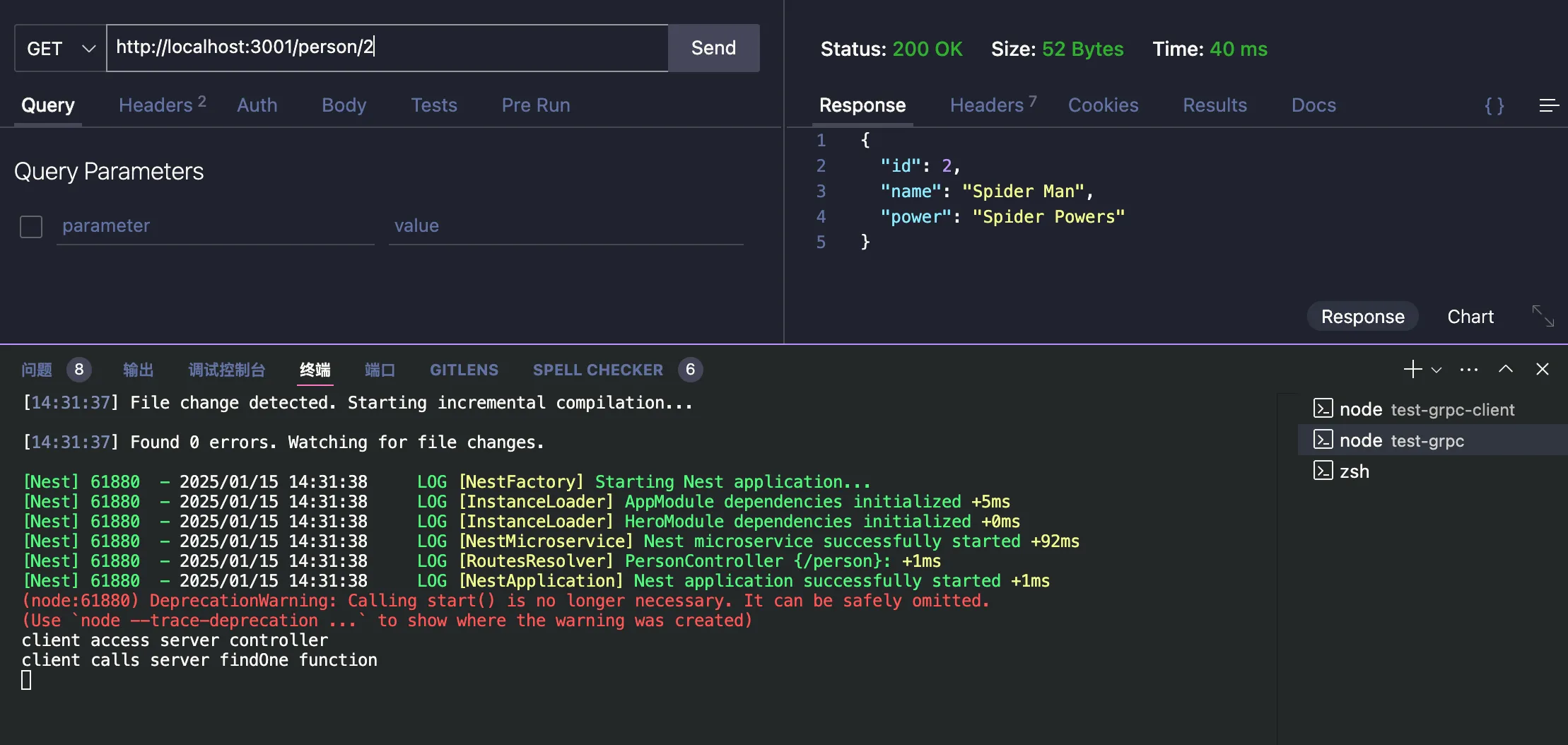The image size is (1568, 745).
Task: Select the Response view pill toggle
Action: 1362,317
